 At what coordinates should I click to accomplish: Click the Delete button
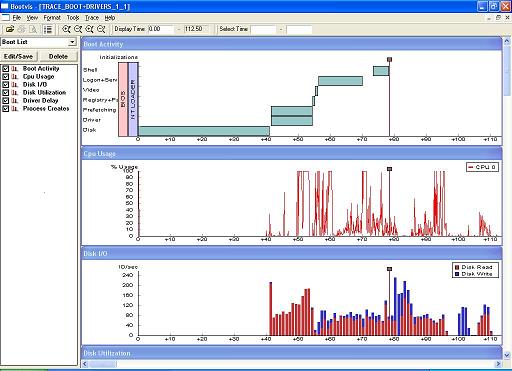tap(58, 56)
